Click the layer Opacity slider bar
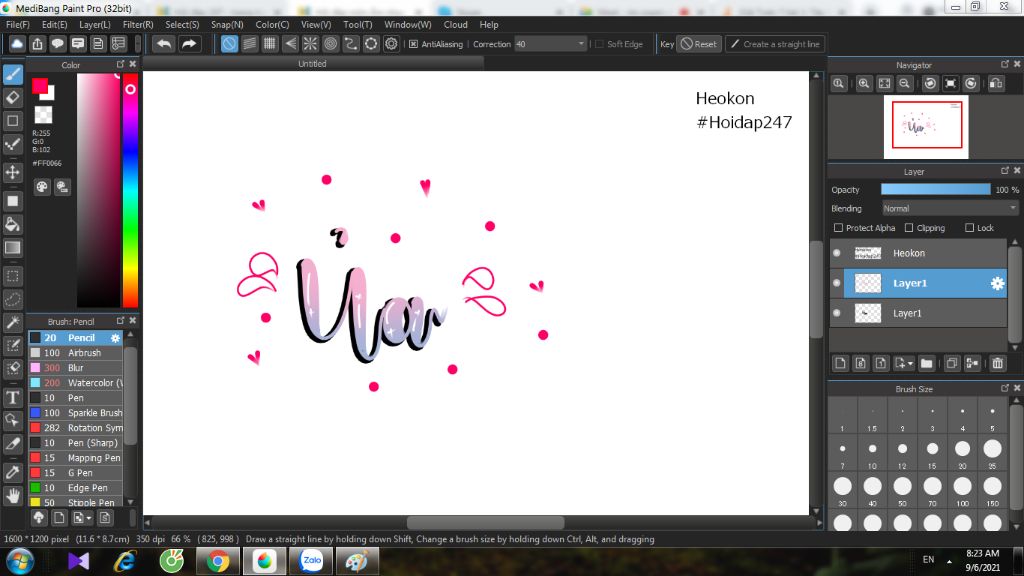 [935, 189]
